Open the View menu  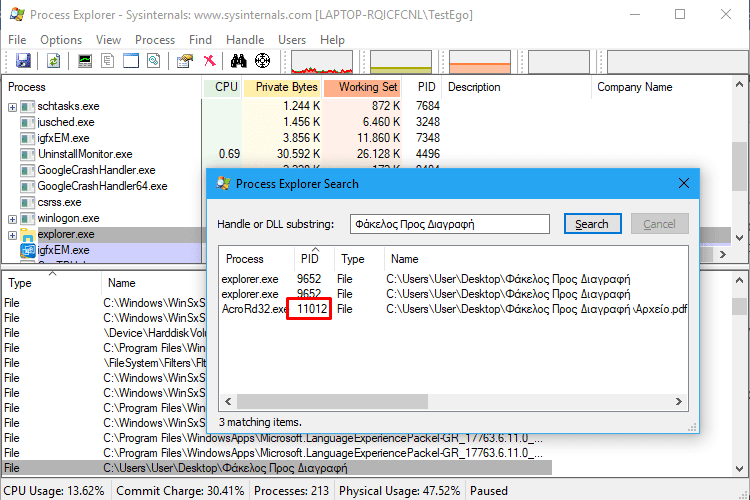[108, 40]
